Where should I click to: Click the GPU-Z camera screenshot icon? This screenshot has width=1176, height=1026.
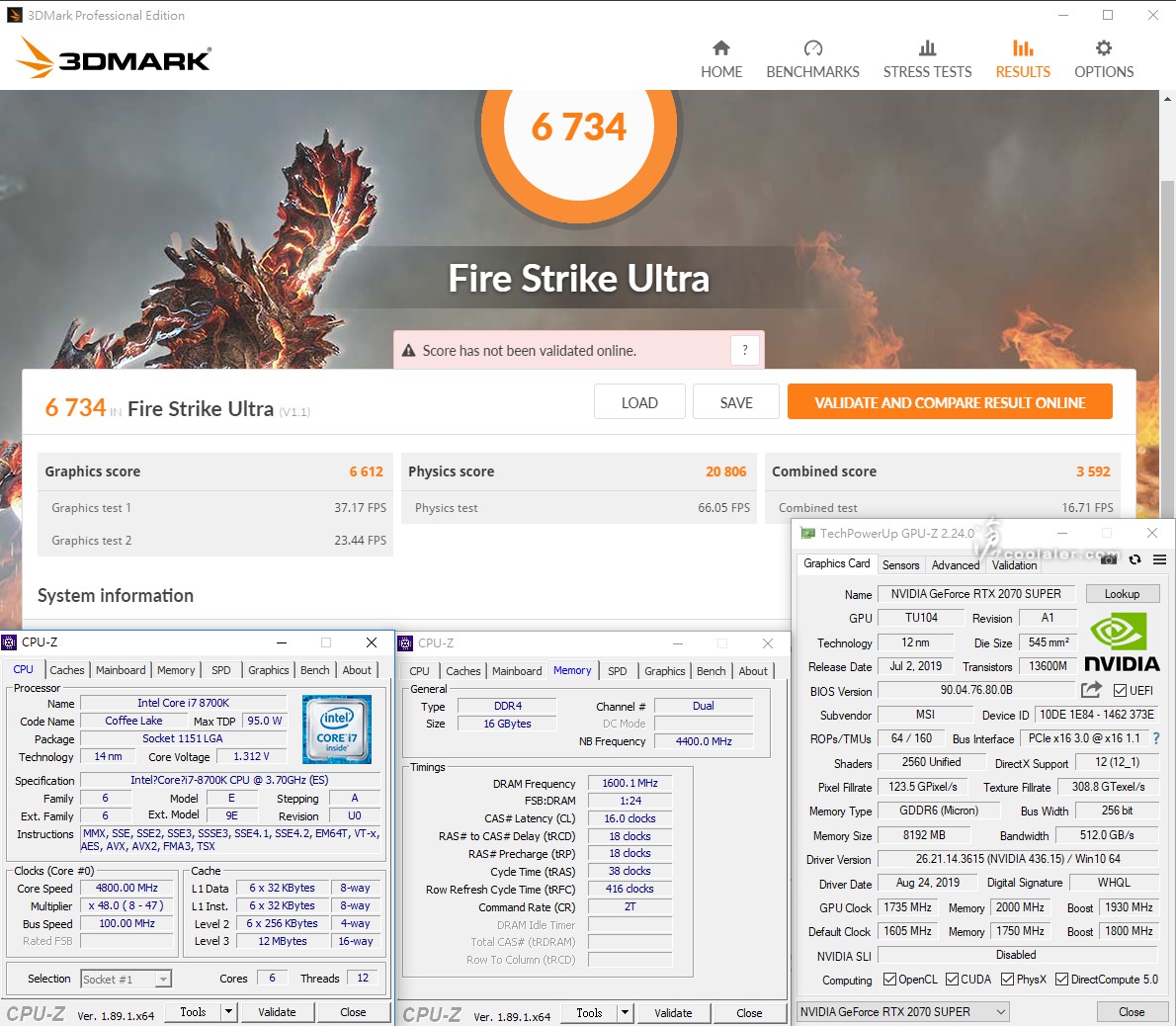(1109, 559)
